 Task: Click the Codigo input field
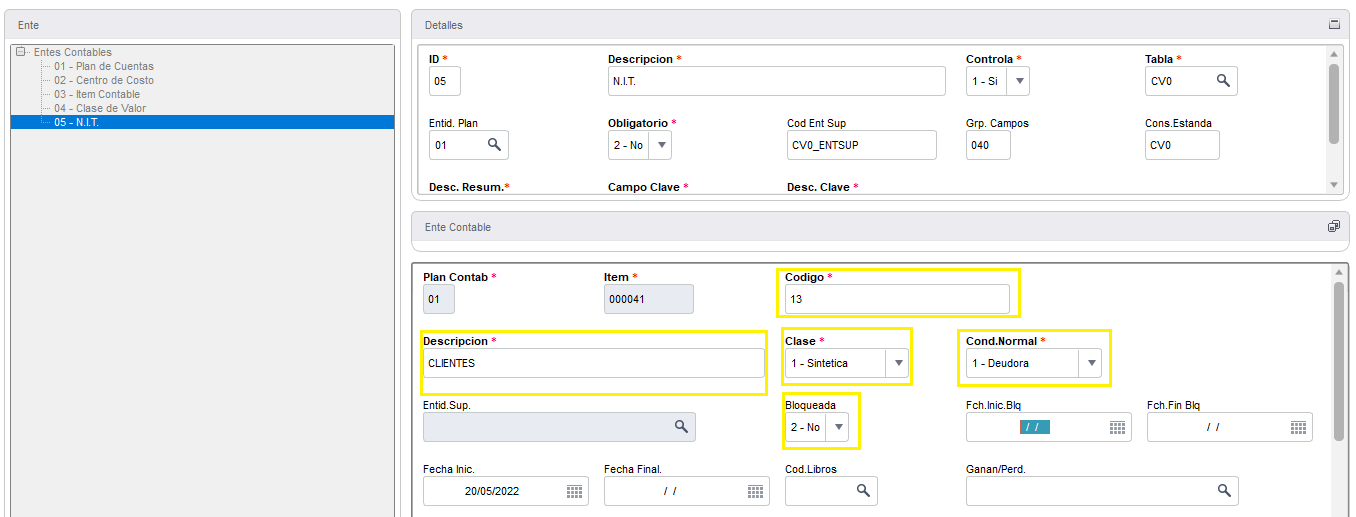click(x=897, y=299)
